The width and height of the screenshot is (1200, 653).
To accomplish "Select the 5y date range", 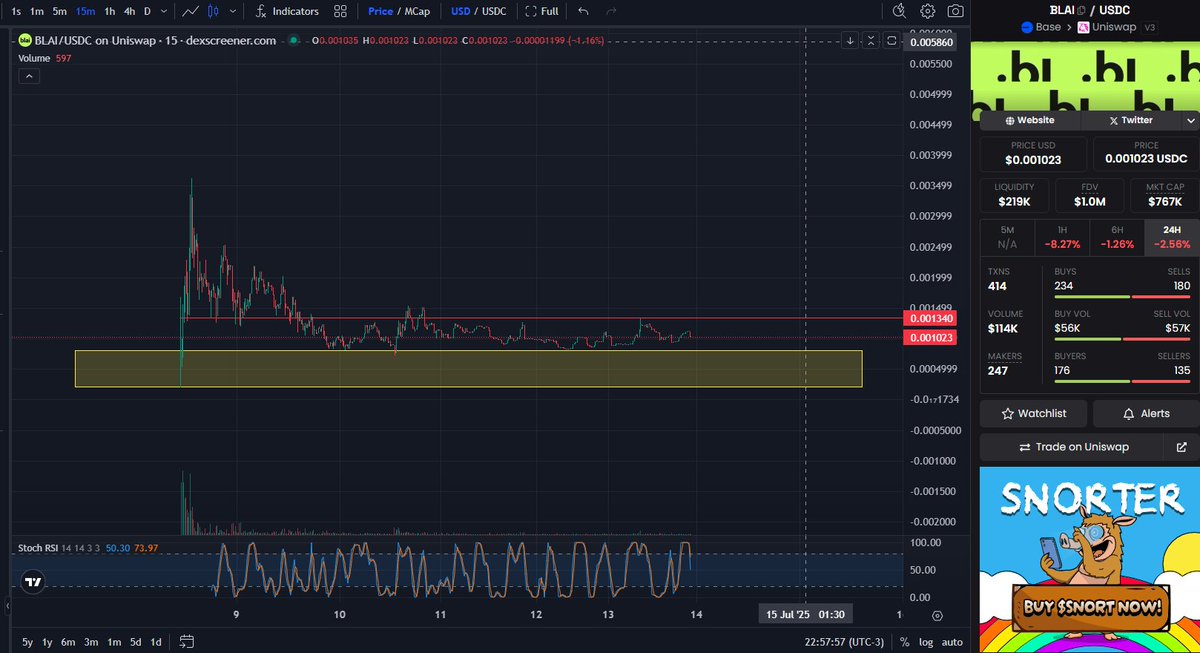I will [27, 642].
